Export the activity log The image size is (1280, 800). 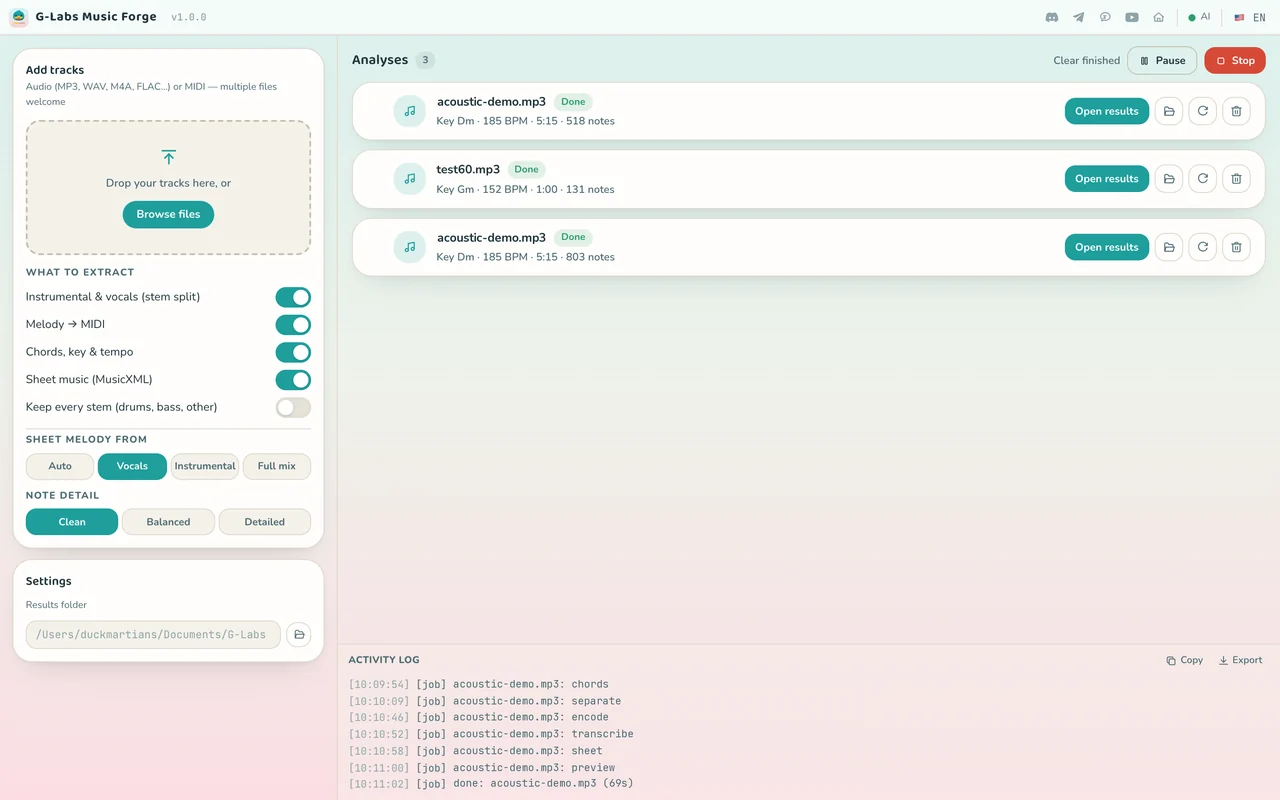(x=1240, y=660)
